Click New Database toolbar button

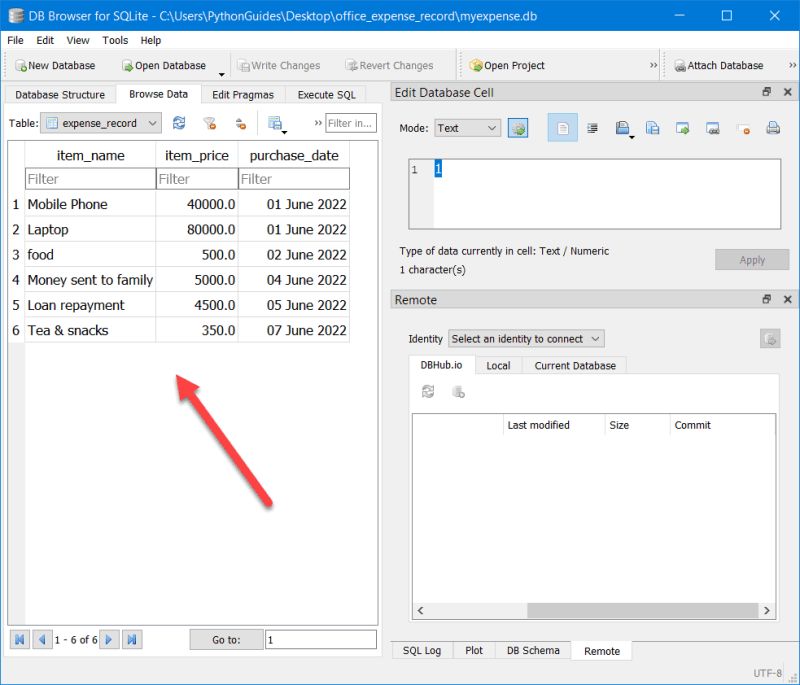tap(55, 65)
